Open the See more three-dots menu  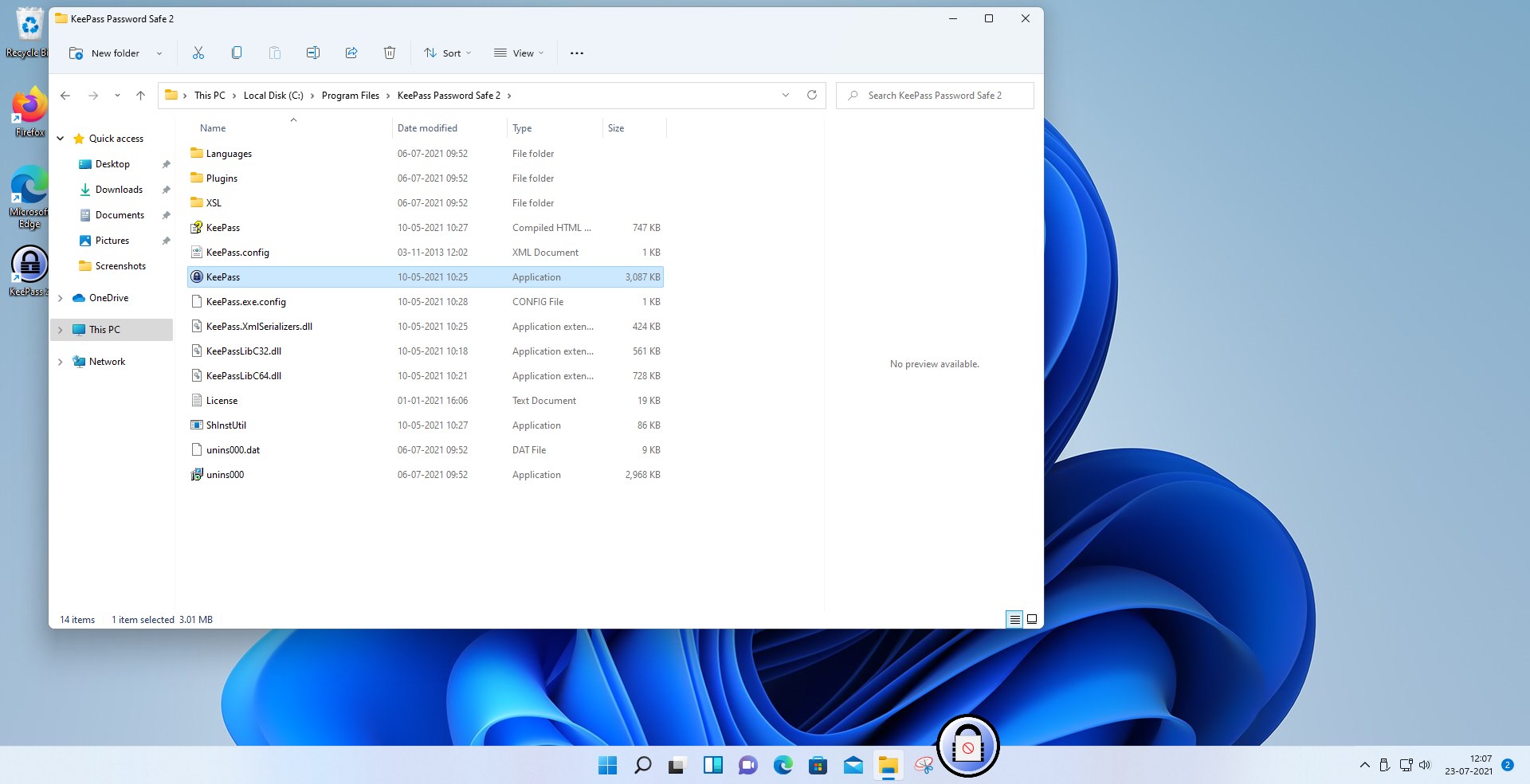577,53
